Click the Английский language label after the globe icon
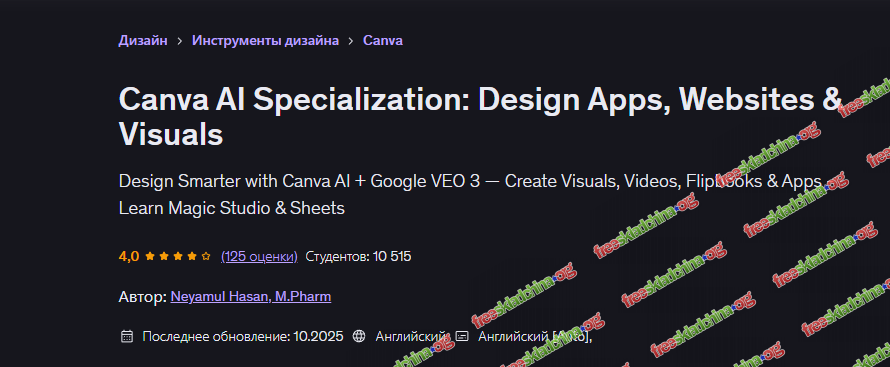This screenshot has width=890, height=367. (411, 336)
